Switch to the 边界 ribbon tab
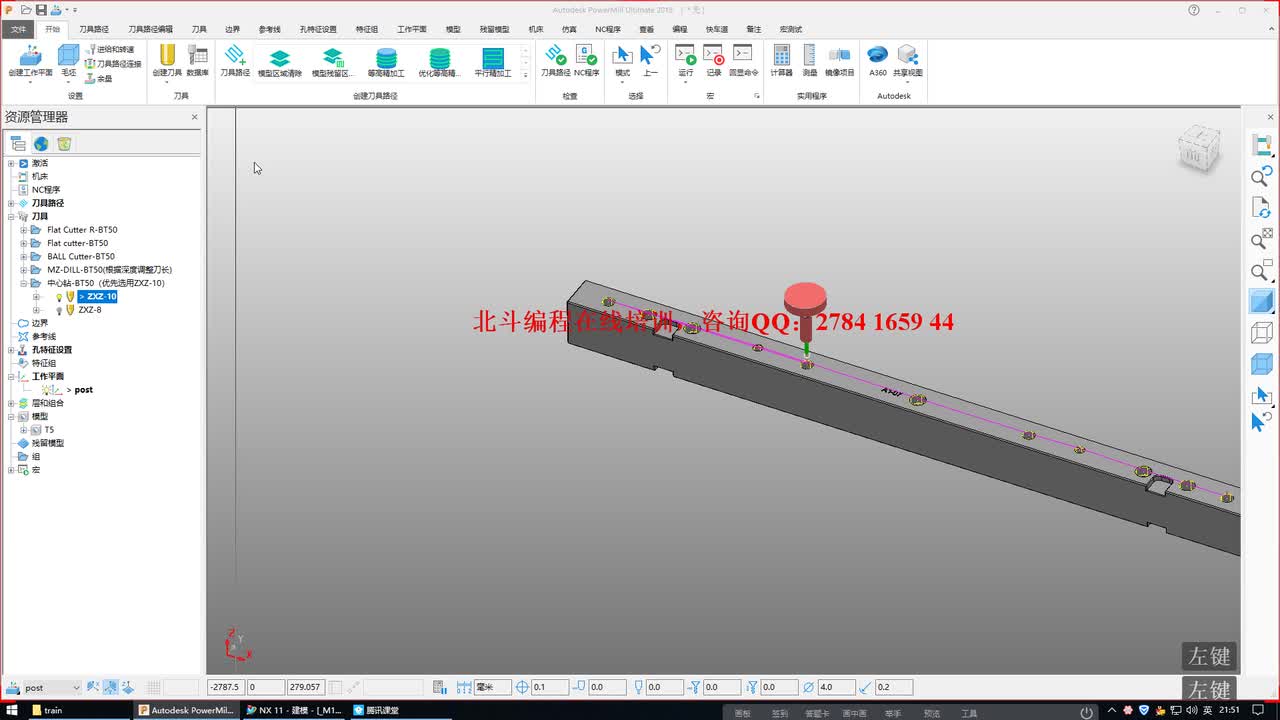The height and width of the screenshot is (720, 1280). [x=232, y=29]
